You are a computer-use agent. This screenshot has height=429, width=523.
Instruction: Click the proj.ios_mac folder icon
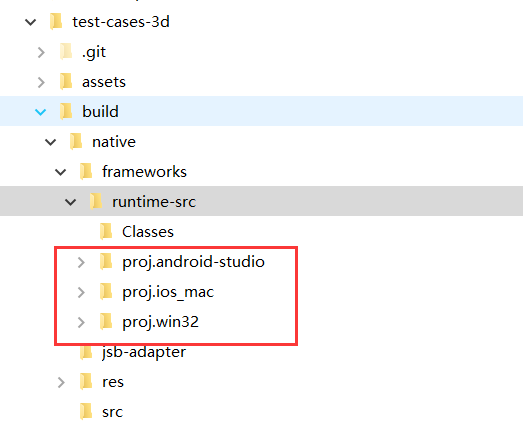(x=106, y=291)
